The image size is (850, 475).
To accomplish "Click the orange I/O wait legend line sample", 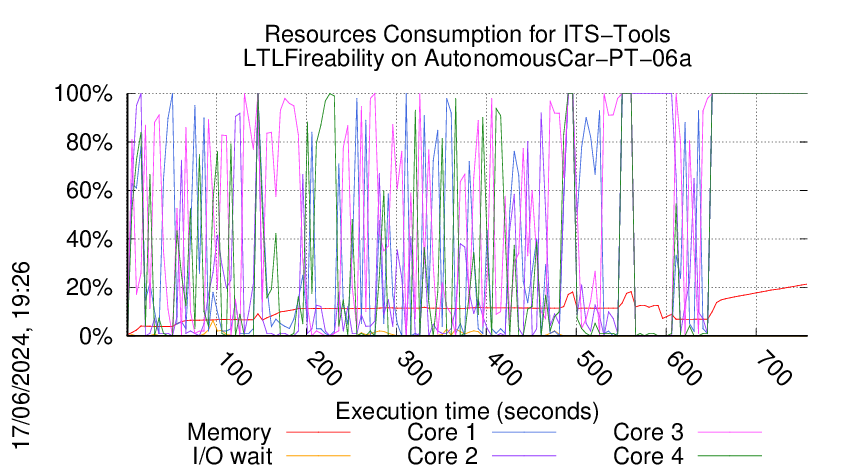I will coord(318,456).
